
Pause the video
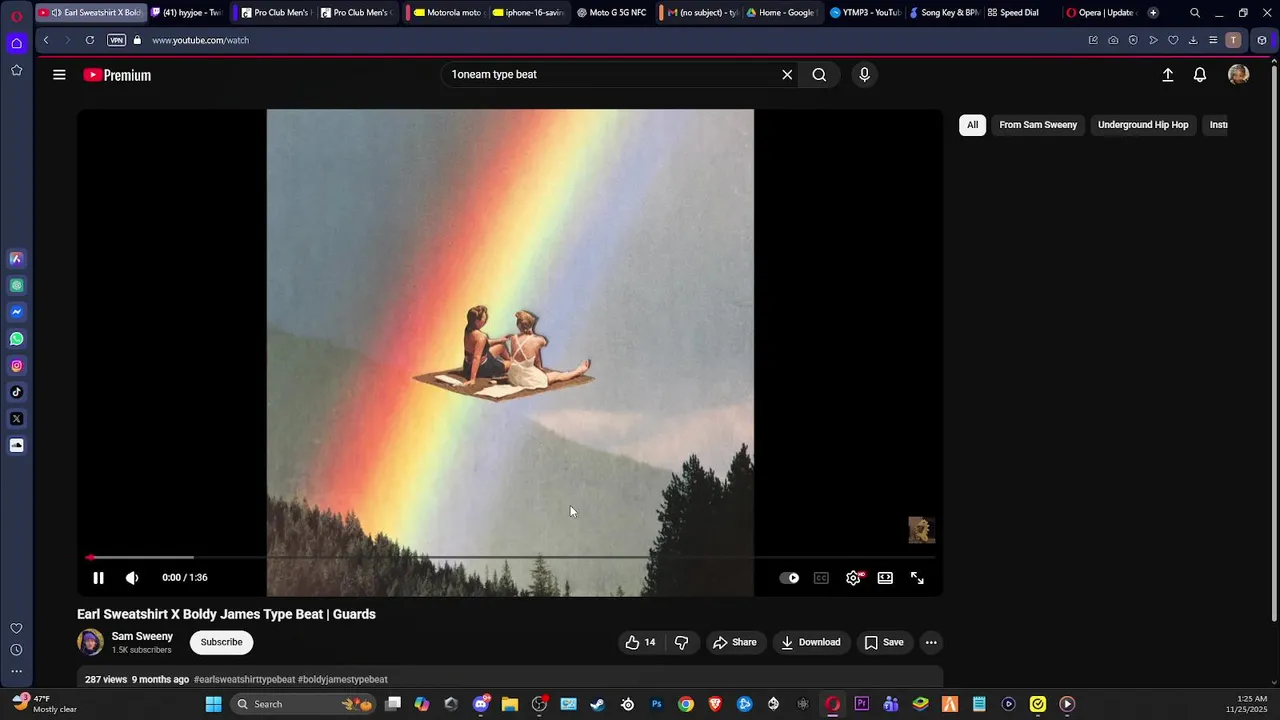click(98, 578)
